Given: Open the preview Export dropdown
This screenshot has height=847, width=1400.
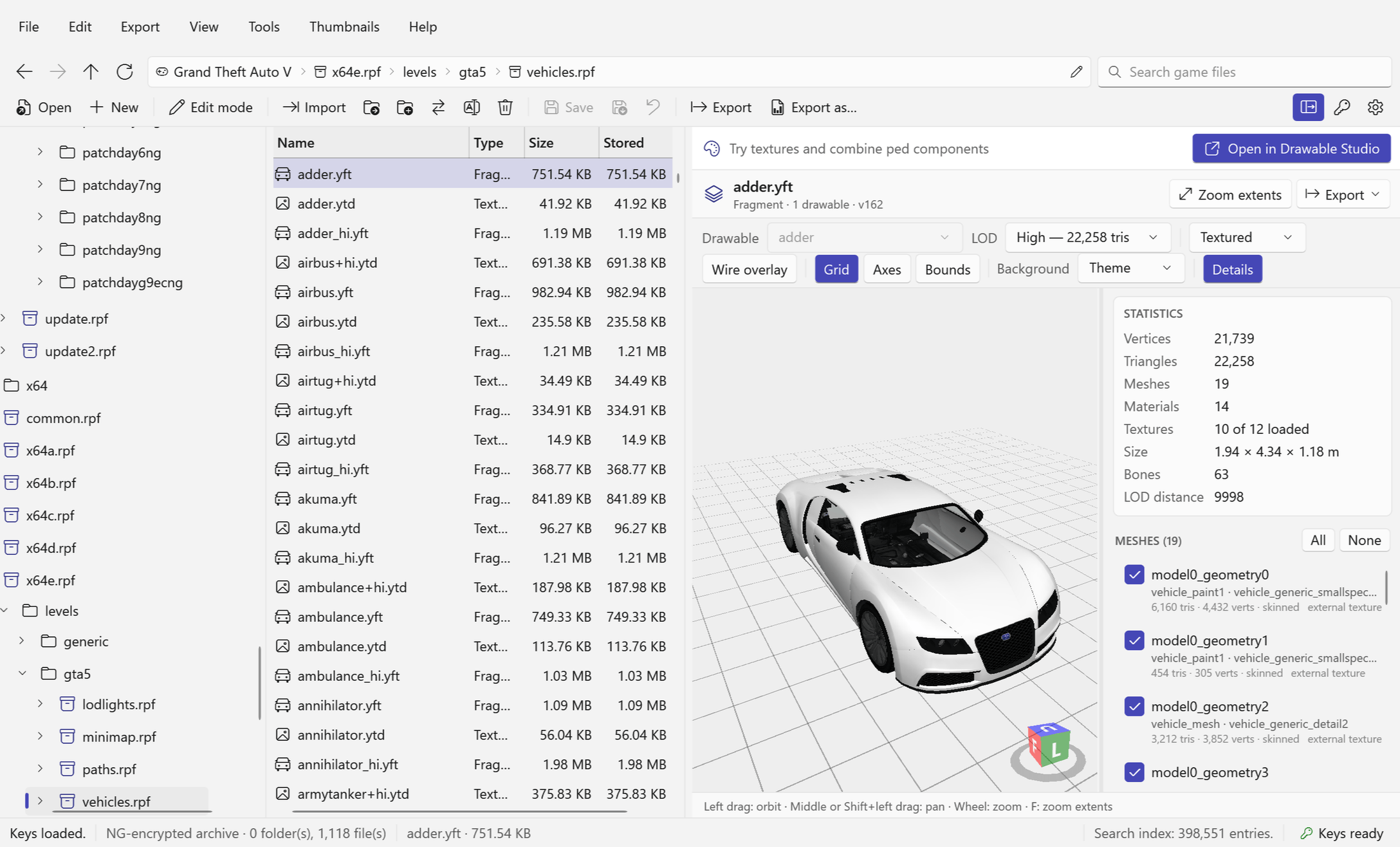Looking at the screenshot, I should point(1342,194).
